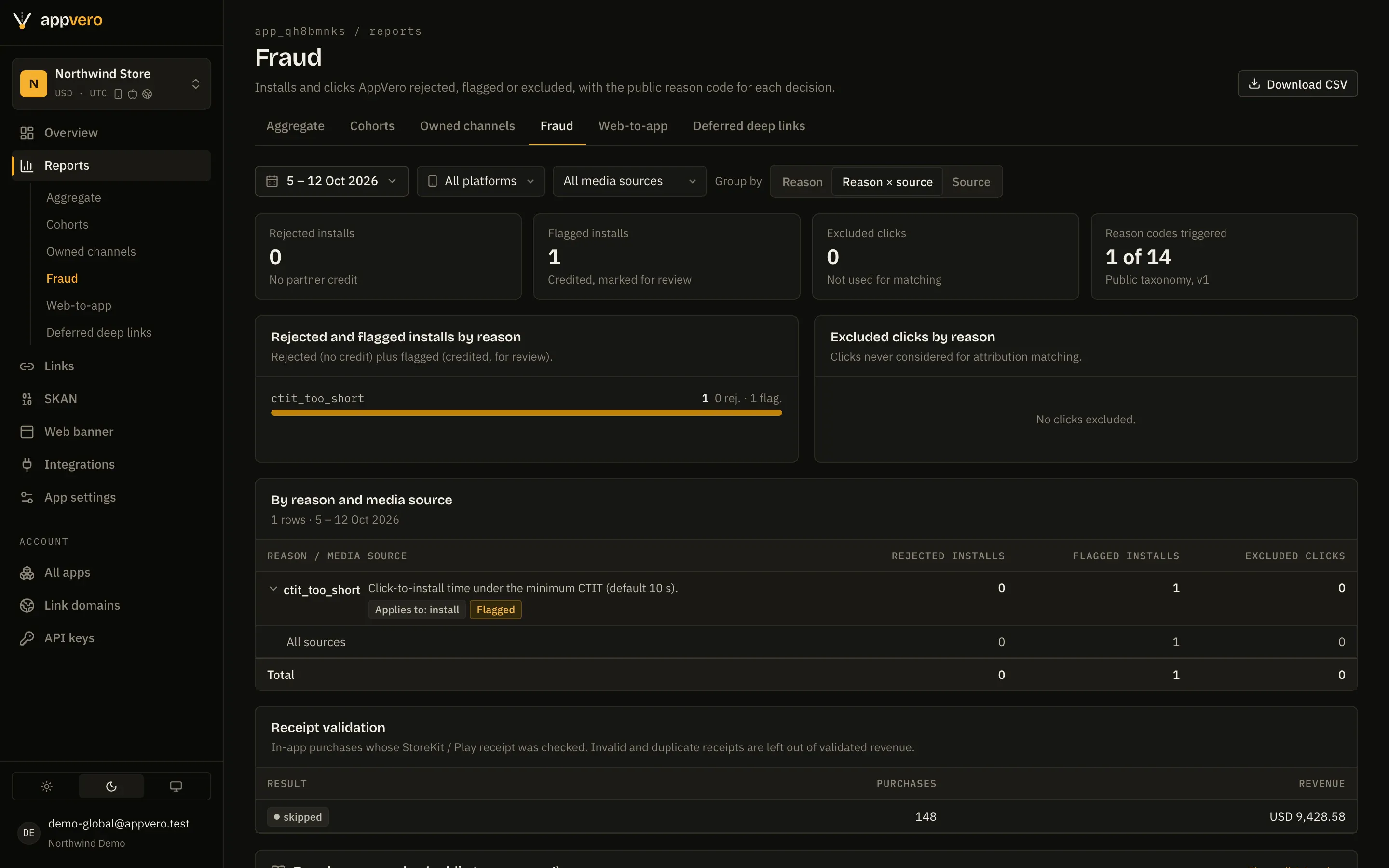Click the Flagged badge
The width and height of the screenshot is (1389, 868).
[495, 610]
